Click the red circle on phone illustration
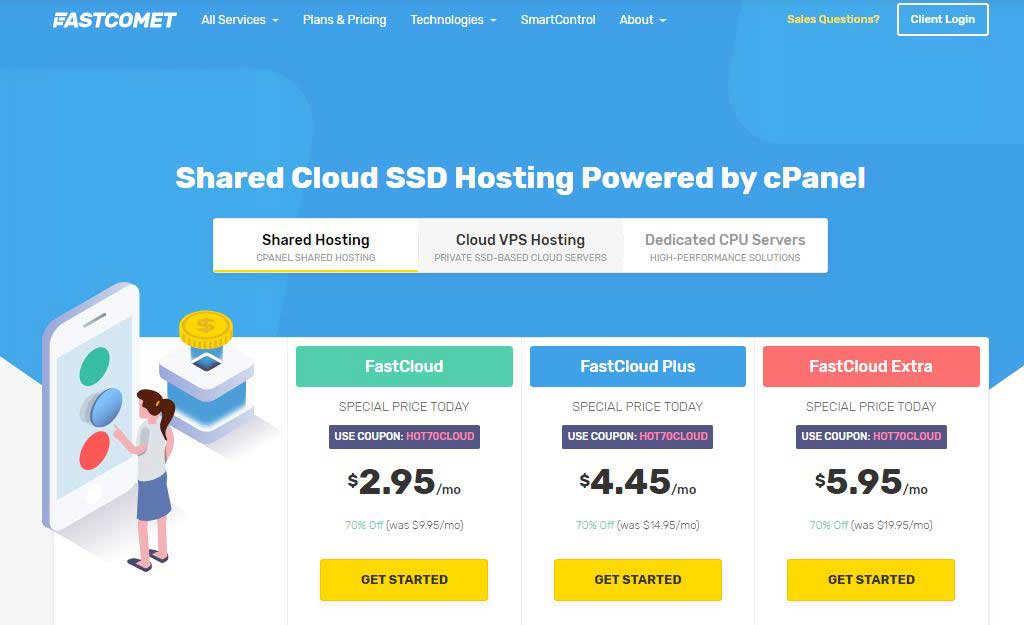Image resolution: width=1024 pixels, height=625 pixels. pos(95,451)
